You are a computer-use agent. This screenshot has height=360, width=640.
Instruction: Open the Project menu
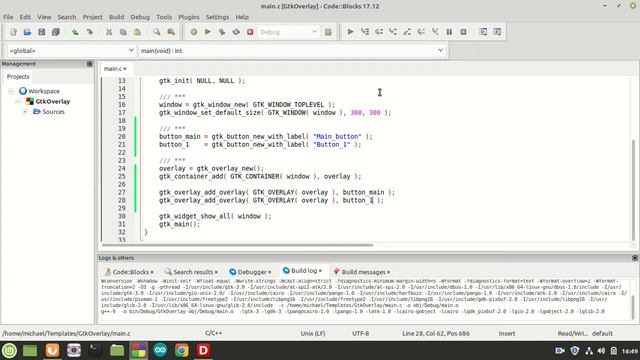pyautogui.click(x=93, y=17)
